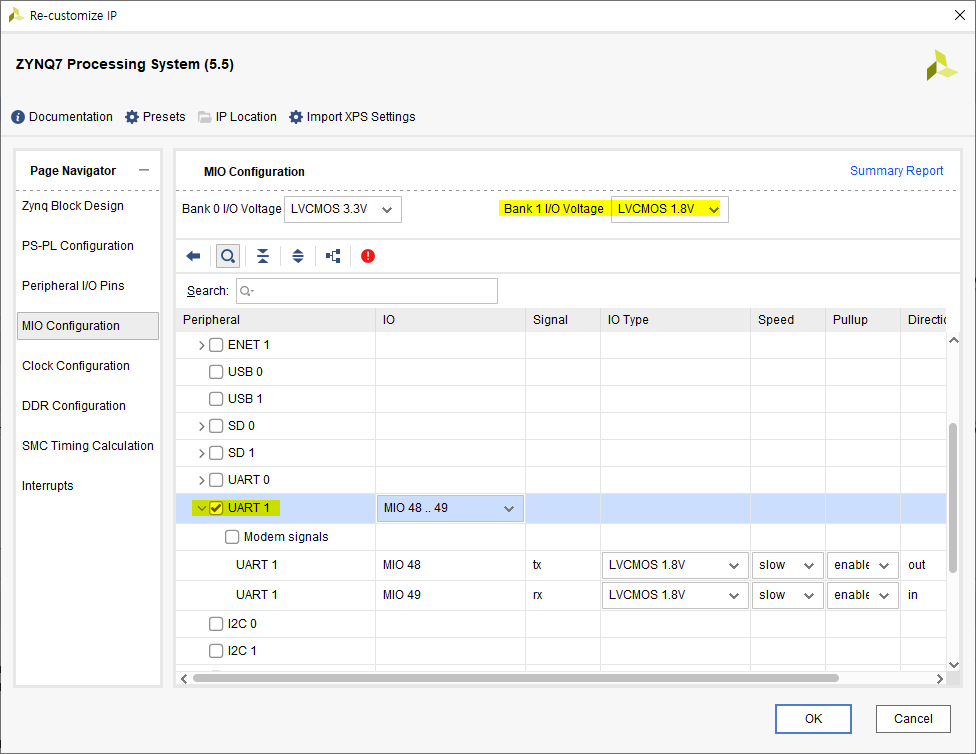The height and width of the screenshot is (754, 976).
Task: Open UART 1 MIO 48 .. 49 dropdown
Action: point(450,508)
